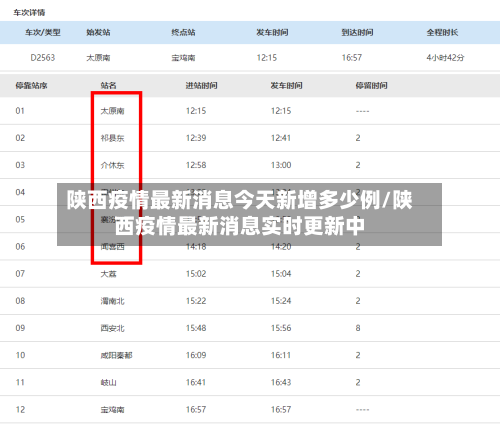Click the '车次/类型' column header

[x=43, y=32]
